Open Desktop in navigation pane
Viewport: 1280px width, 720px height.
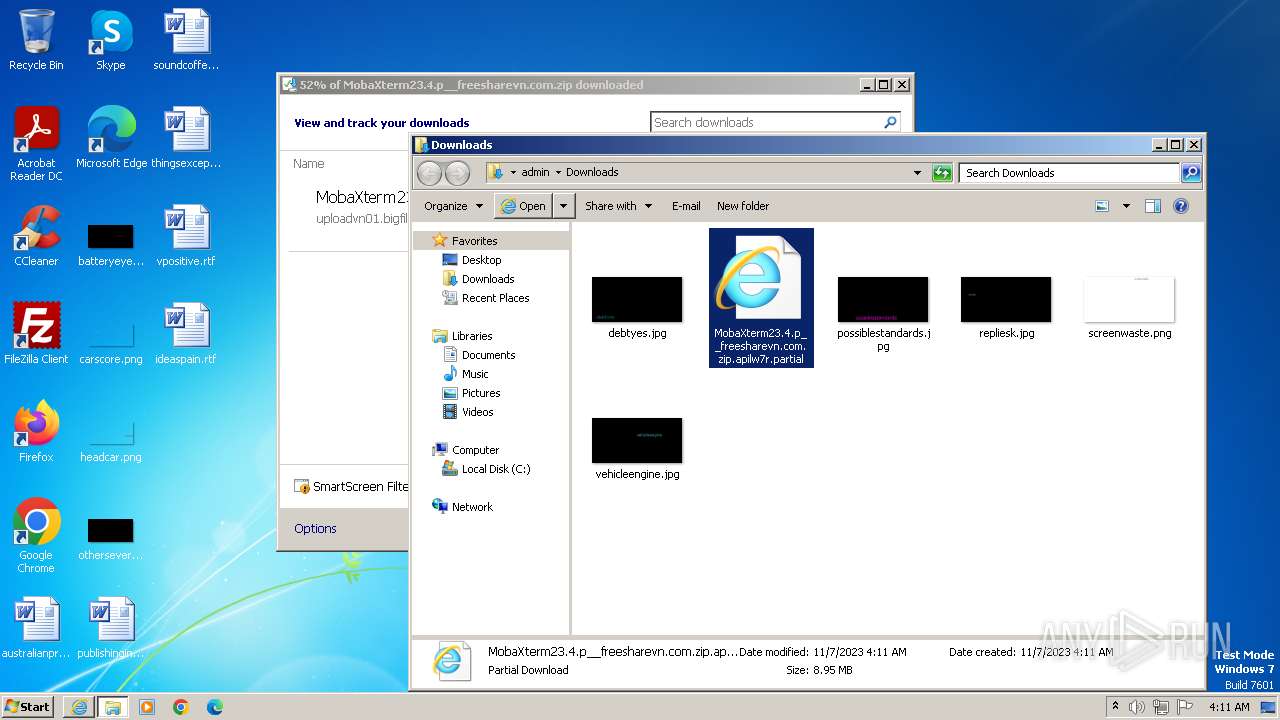click(481, 260)
